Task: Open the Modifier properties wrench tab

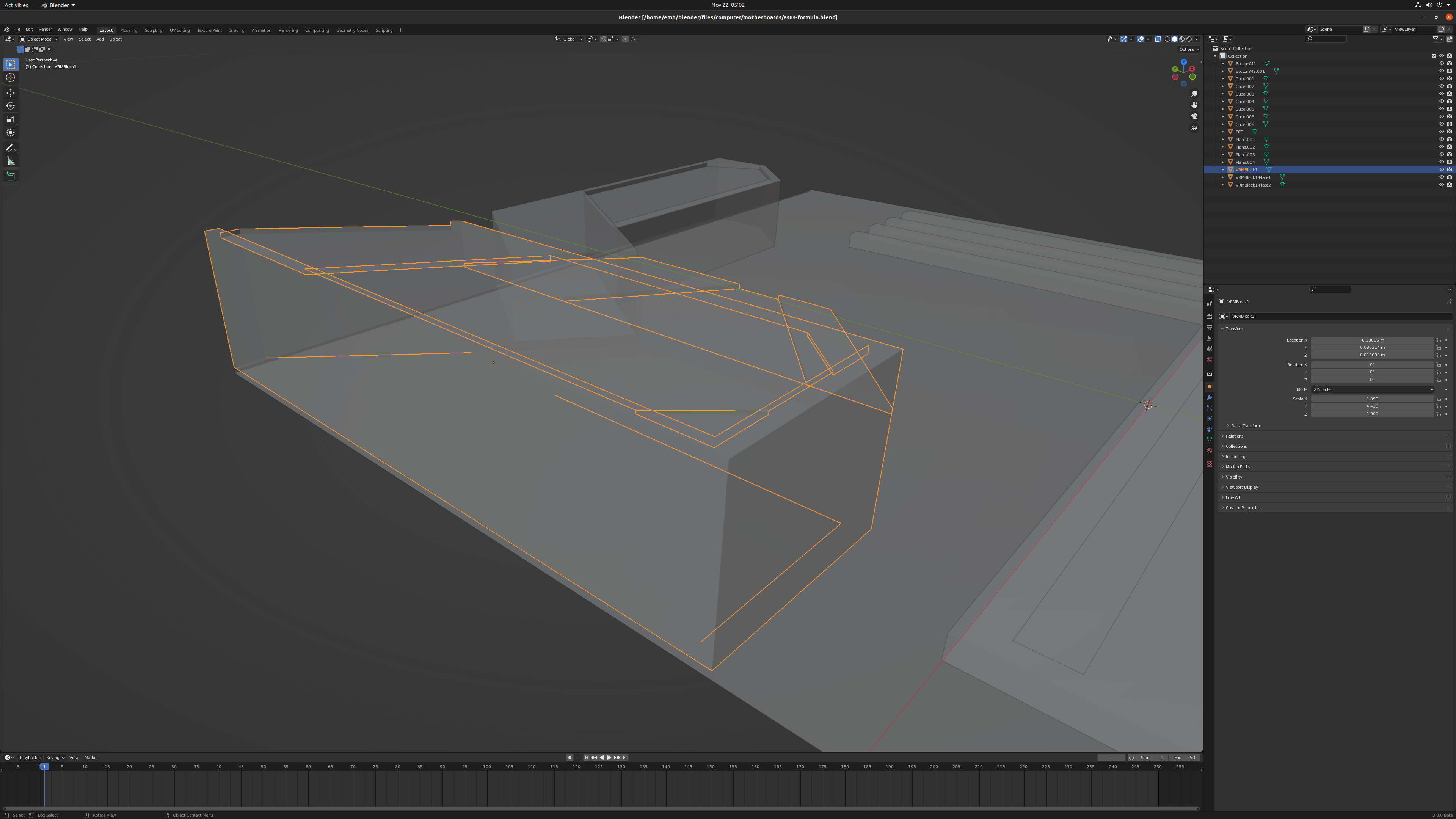Action: (x=1210, y=397)
